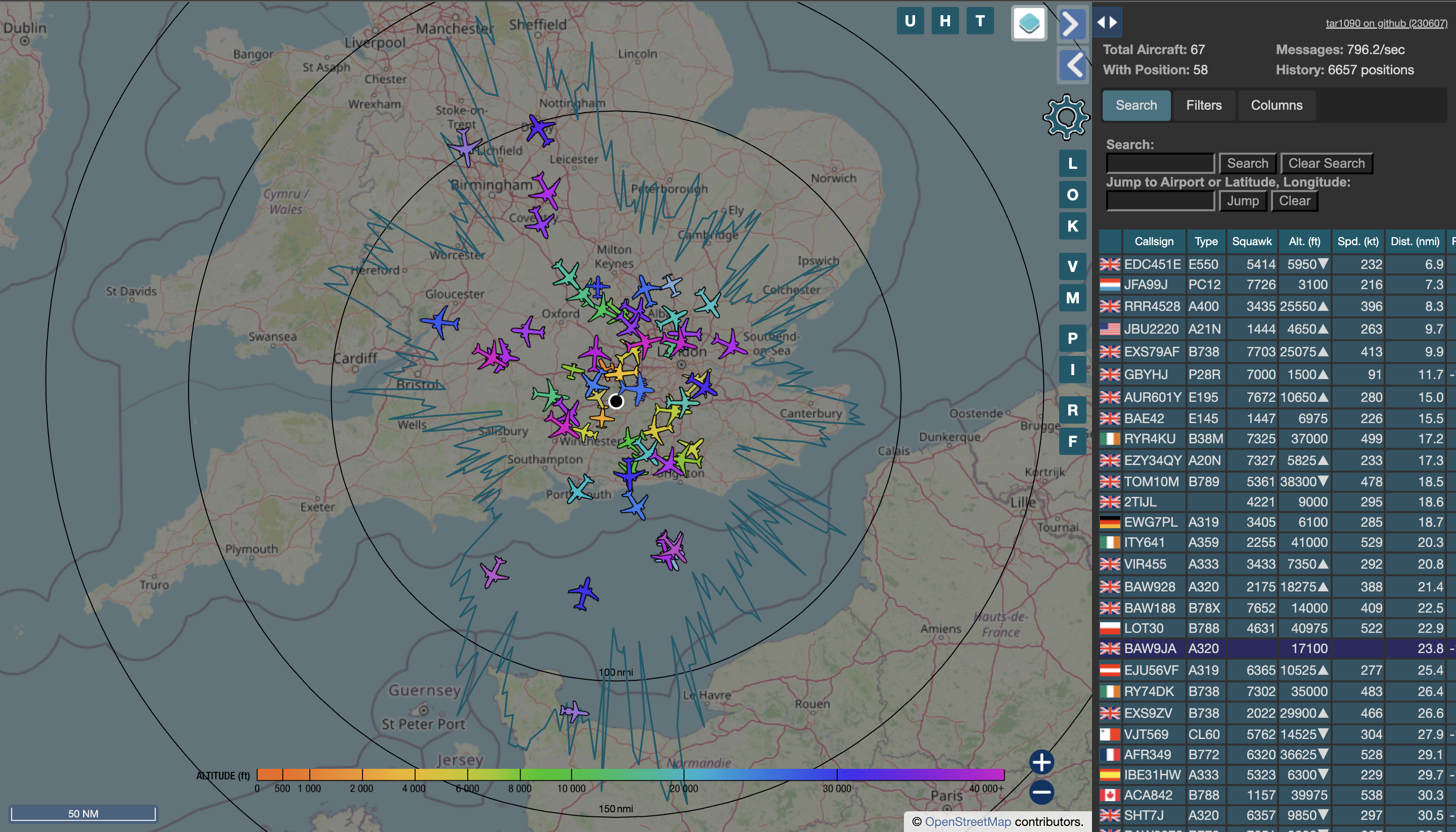The image size is (1456, 832).
Task: Select the SHT7J aircraft row
Action: point(1277,815)
